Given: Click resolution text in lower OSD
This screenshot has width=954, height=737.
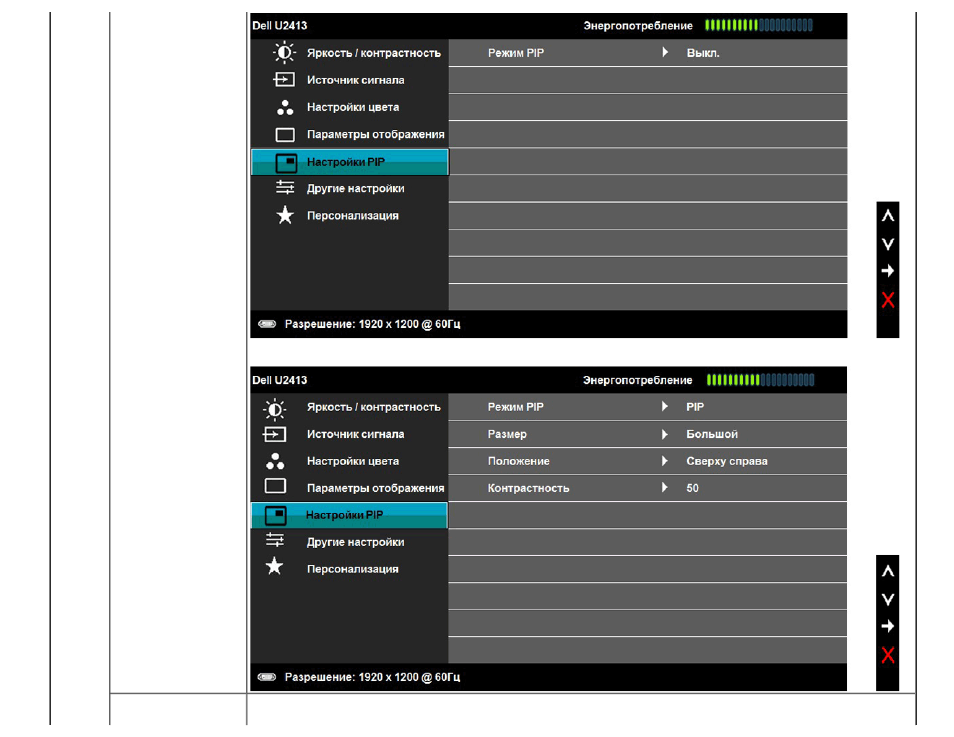Looking at the screenshot, I should tap(372, 677).
